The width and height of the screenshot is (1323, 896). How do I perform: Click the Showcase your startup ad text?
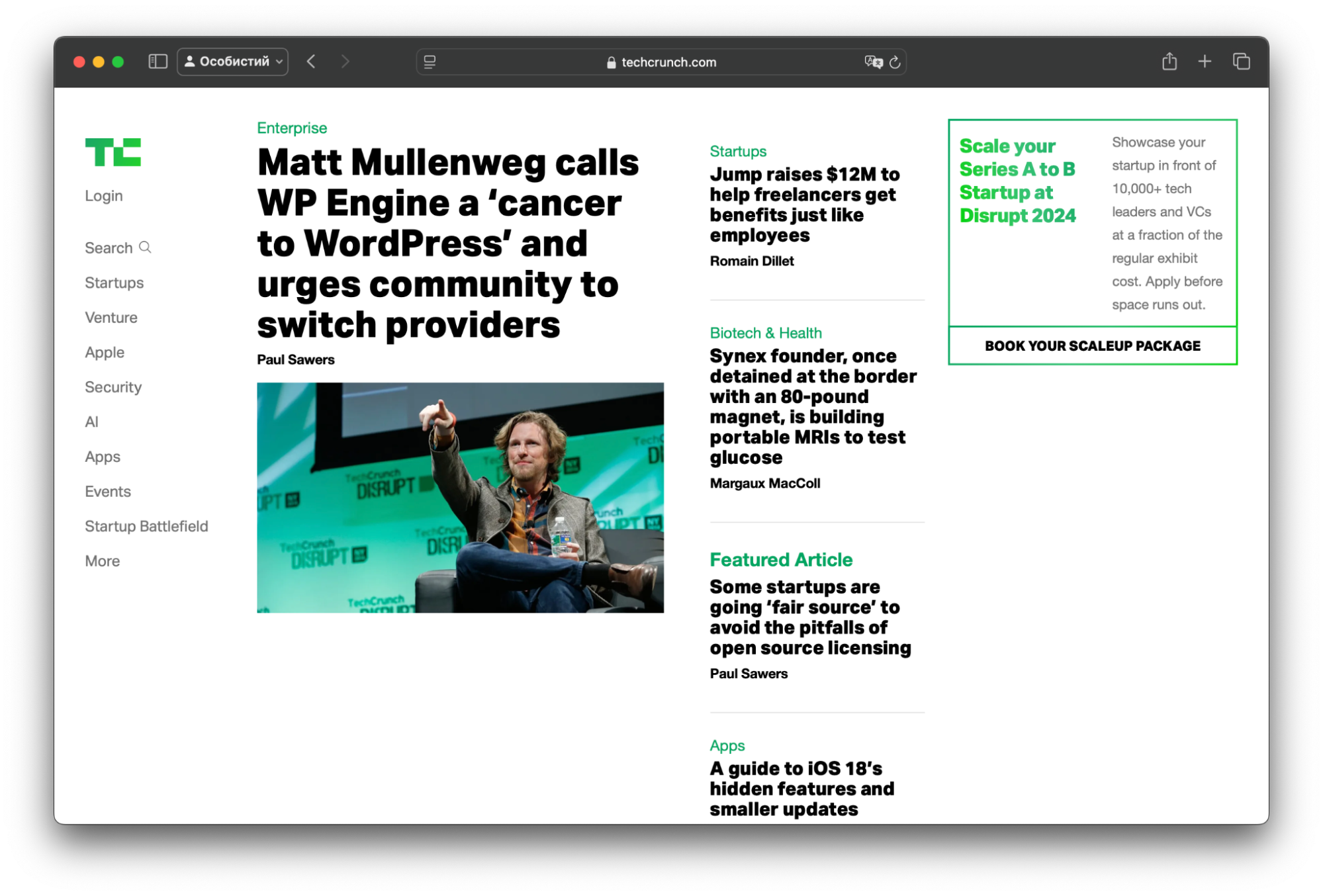pos(1167,224)
